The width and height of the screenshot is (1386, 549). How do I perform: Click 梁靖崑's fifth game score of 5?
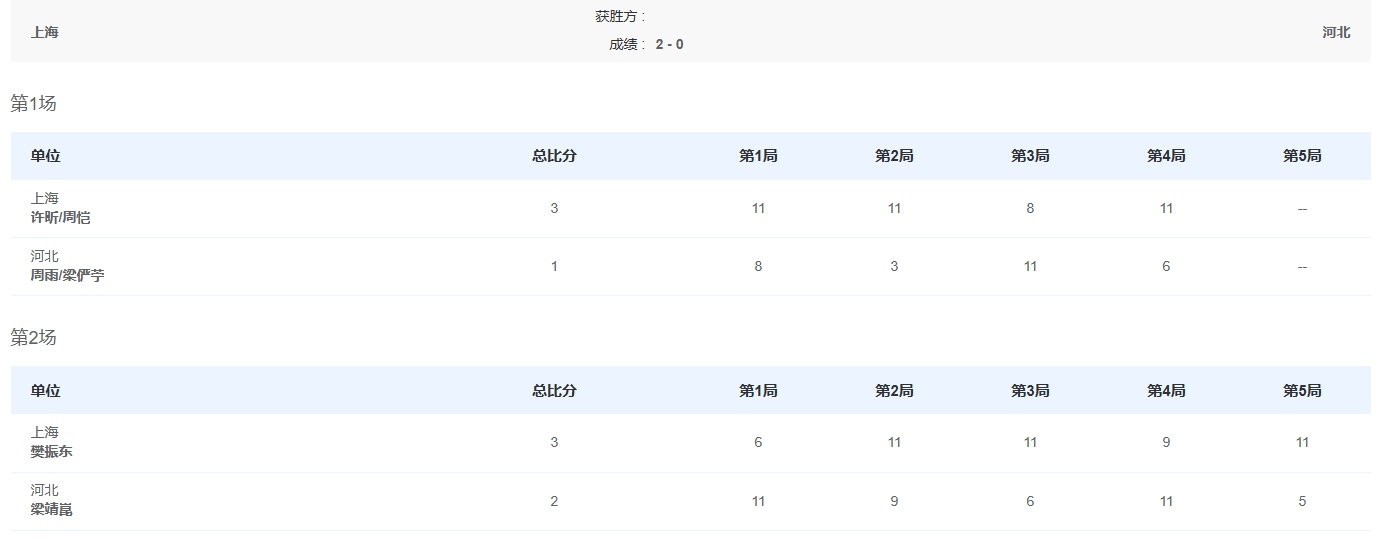pos(1302,501)
